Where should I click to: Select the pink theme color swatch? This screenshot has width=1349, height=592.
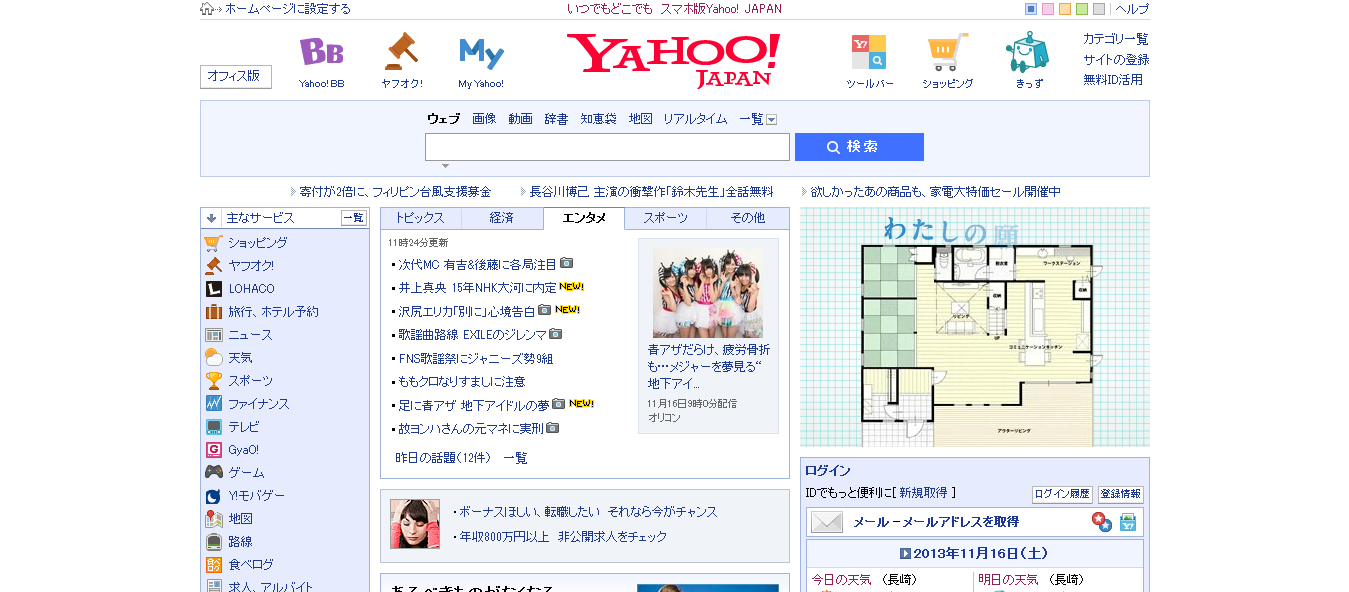coord(1048,9)
